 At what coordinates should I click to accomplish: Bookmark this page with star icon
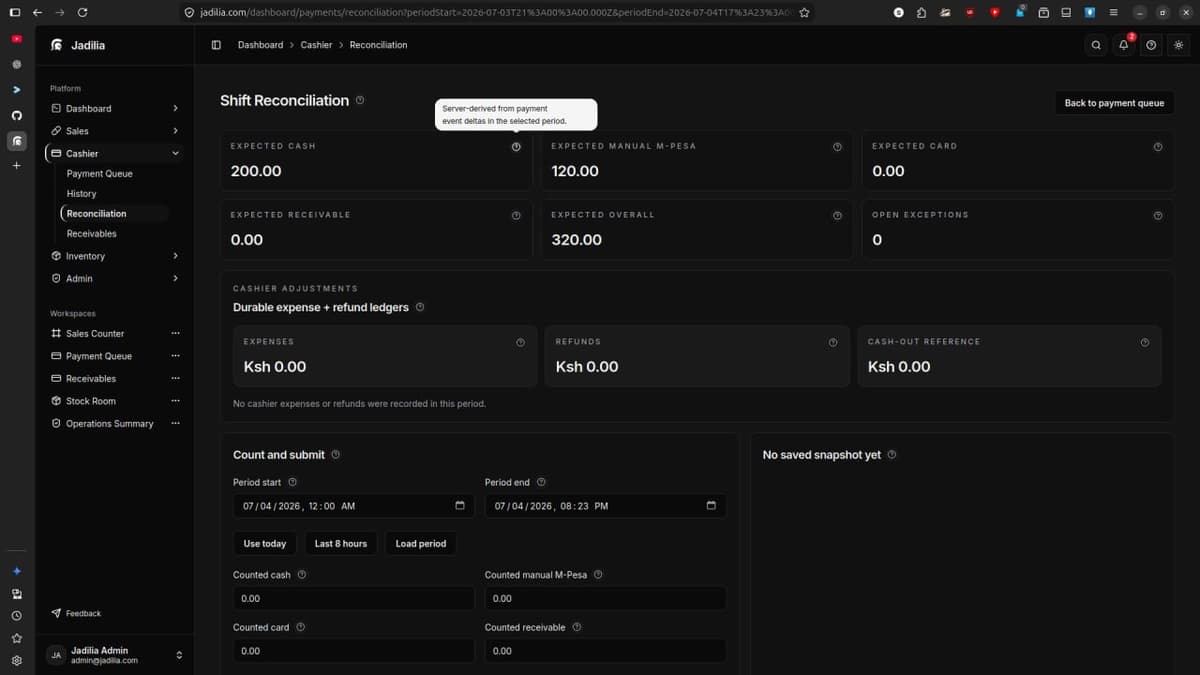pyautogui.click(x=804, y=12)
